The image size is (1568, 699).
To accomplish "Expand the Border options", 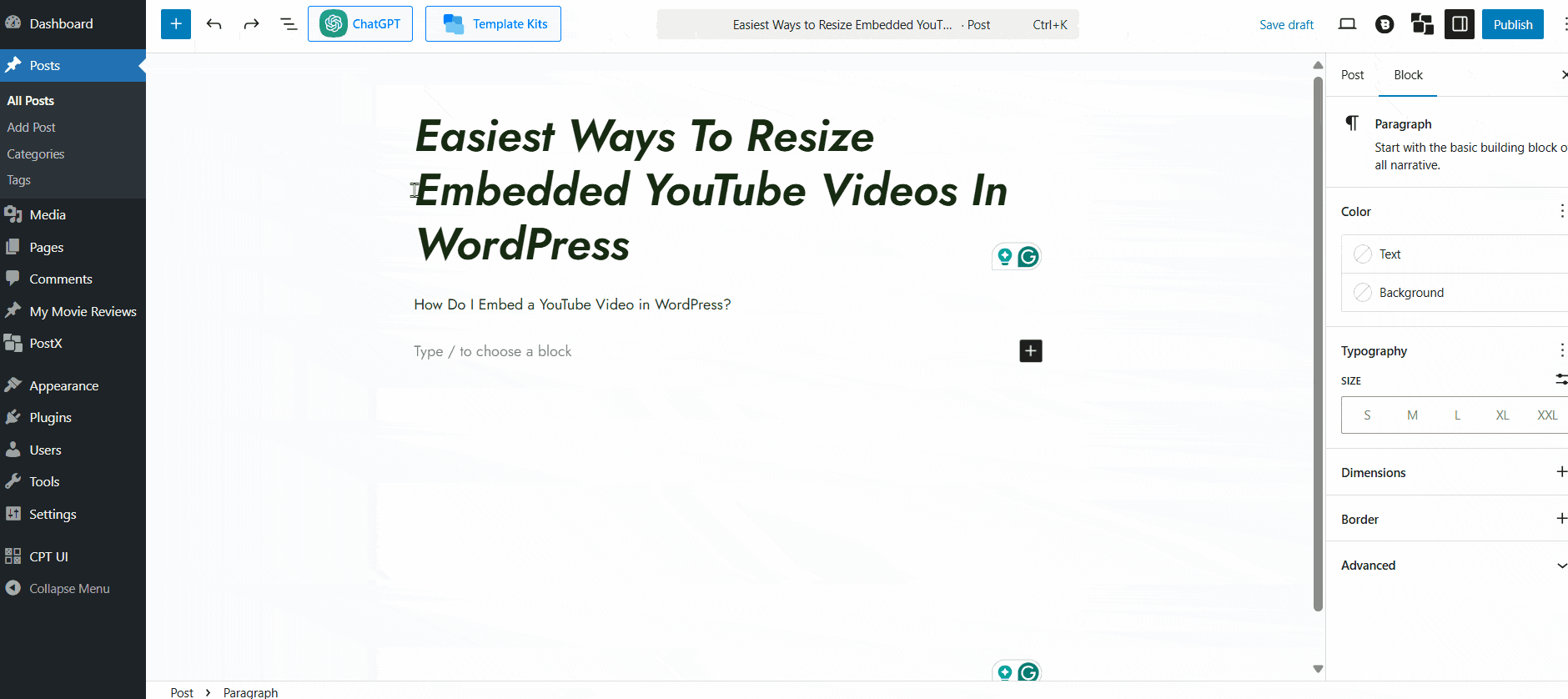I will (1561, 519).
